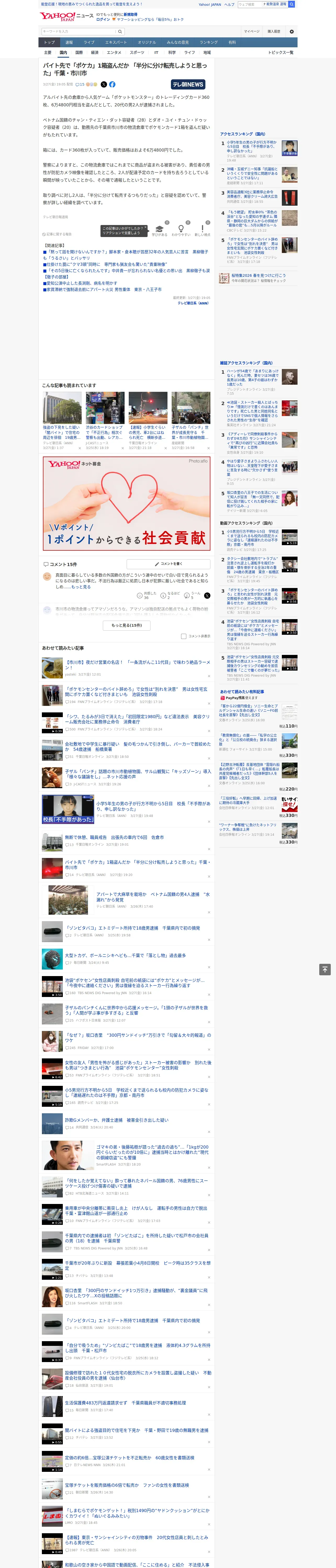
Task: Select the 科学 category tab
Action: pyautogui.click(x=172, y=52)
